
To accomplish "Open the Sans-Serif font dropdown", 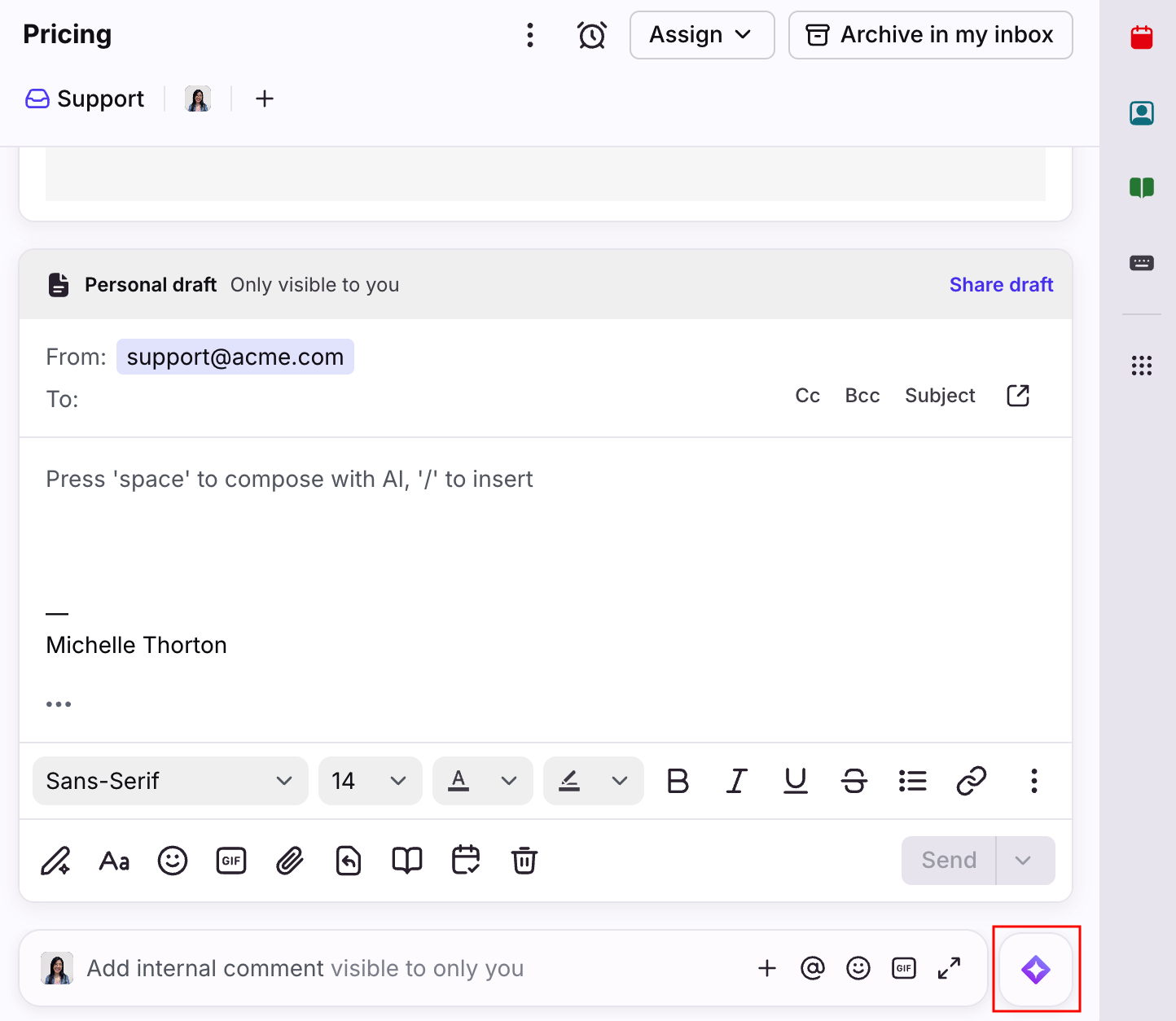I will (170, 781).
